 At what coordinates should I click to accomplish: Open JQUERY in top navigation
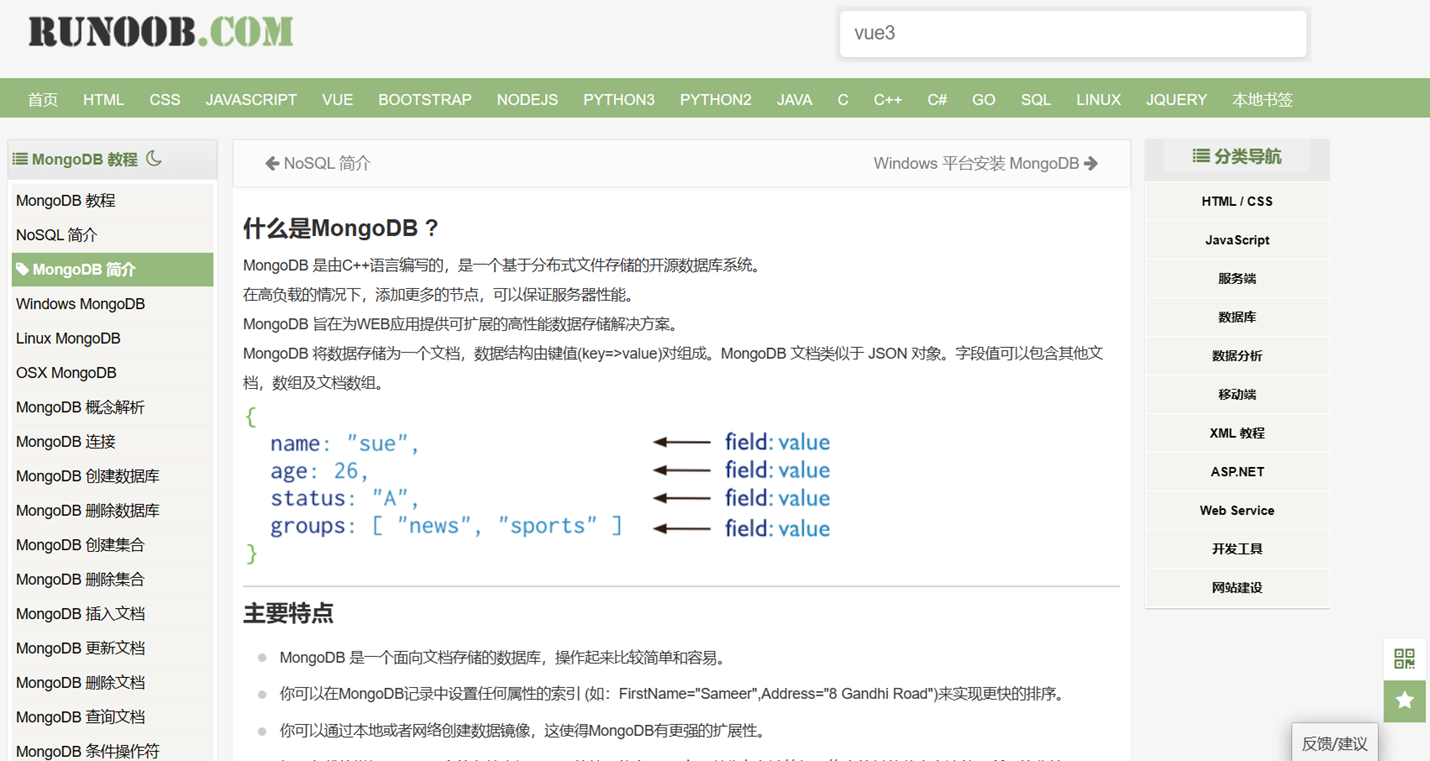click(x=1176, y=100)
